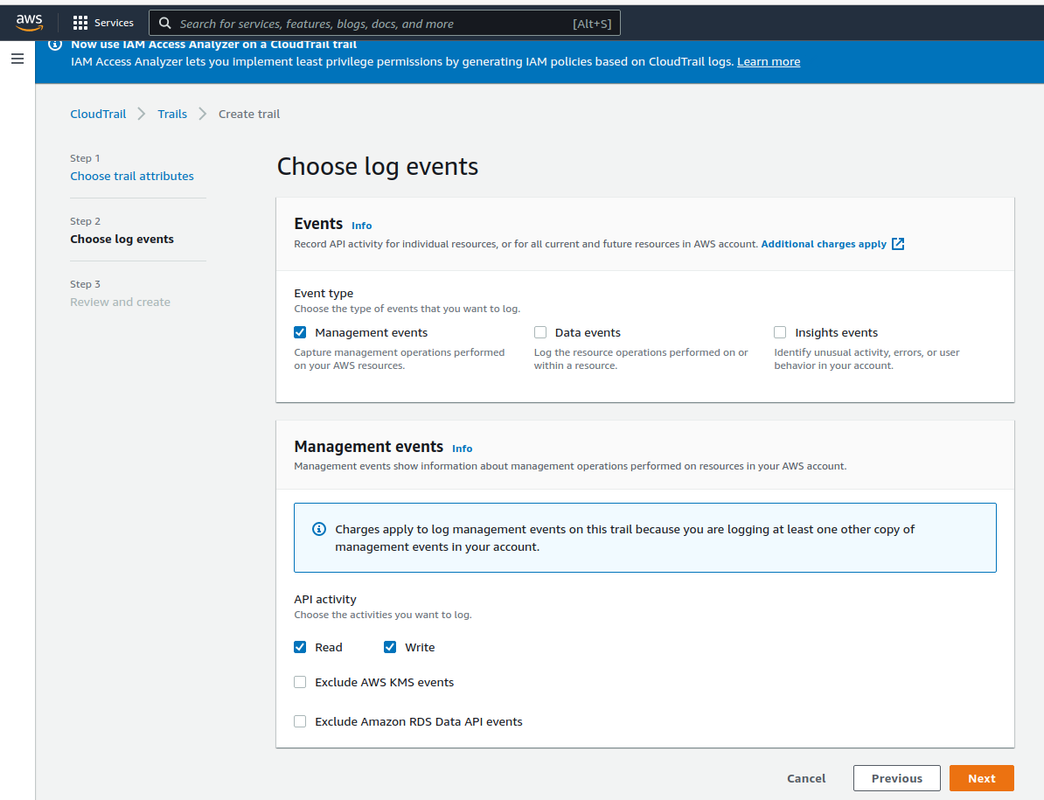Screen dimensions: 1044x800
Task: Click the Create trail breadcrumb text
Action: pyautogui.click(x=249, y=114)
